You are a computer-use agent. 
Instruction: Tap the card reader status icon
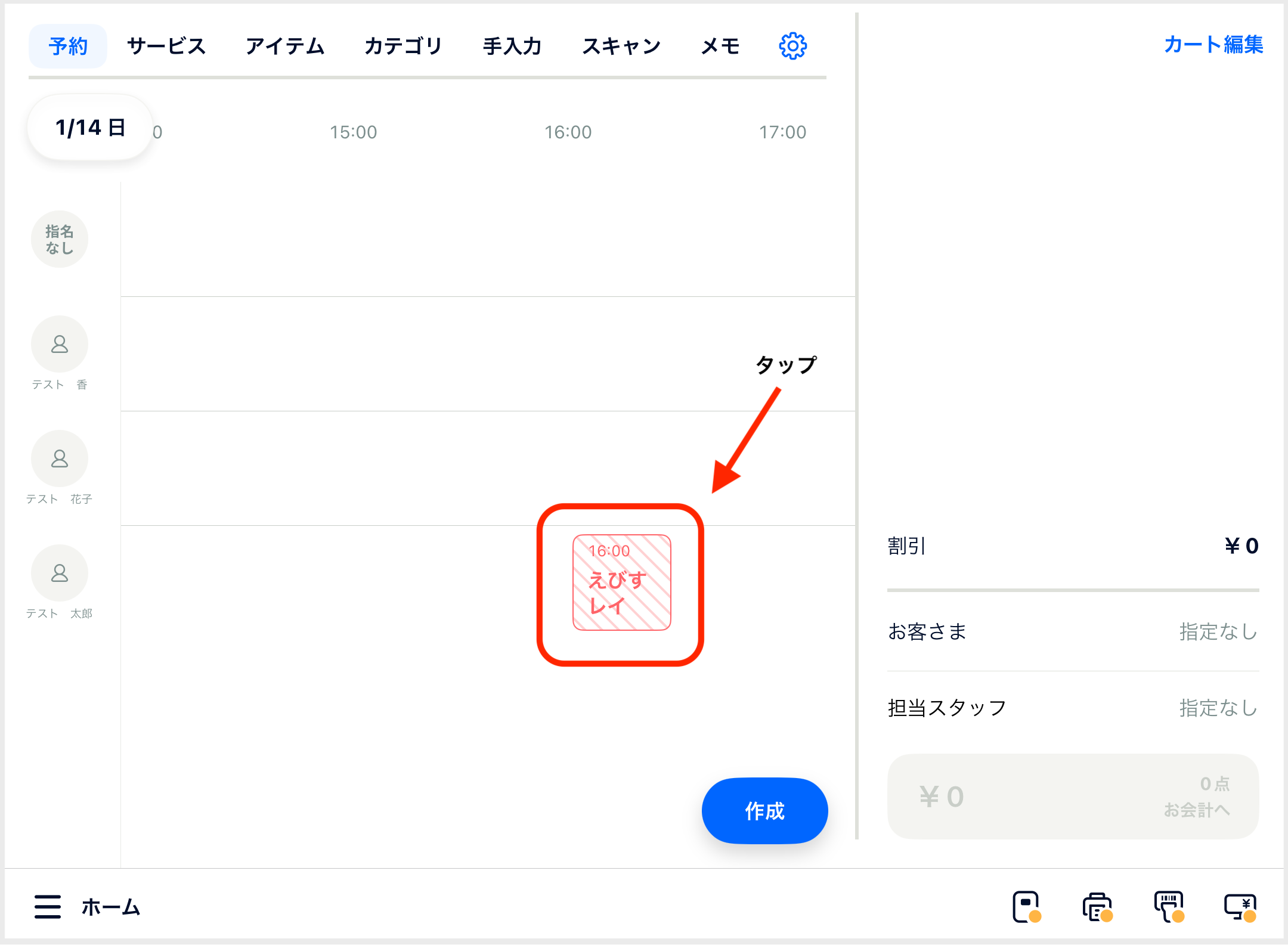point(1026,907)
